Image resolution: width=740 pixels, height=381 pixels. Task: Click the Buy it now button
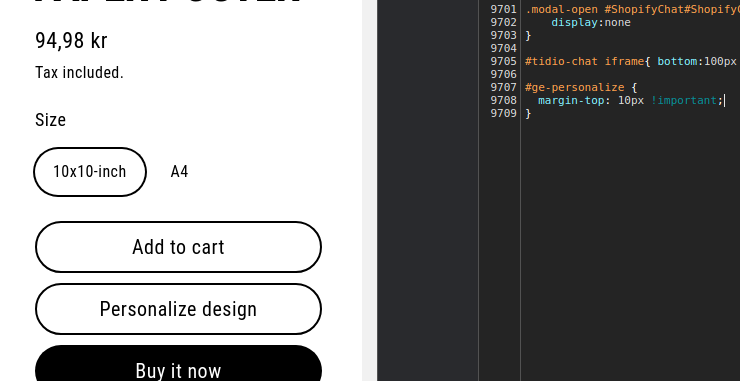(x=178, y=364)
